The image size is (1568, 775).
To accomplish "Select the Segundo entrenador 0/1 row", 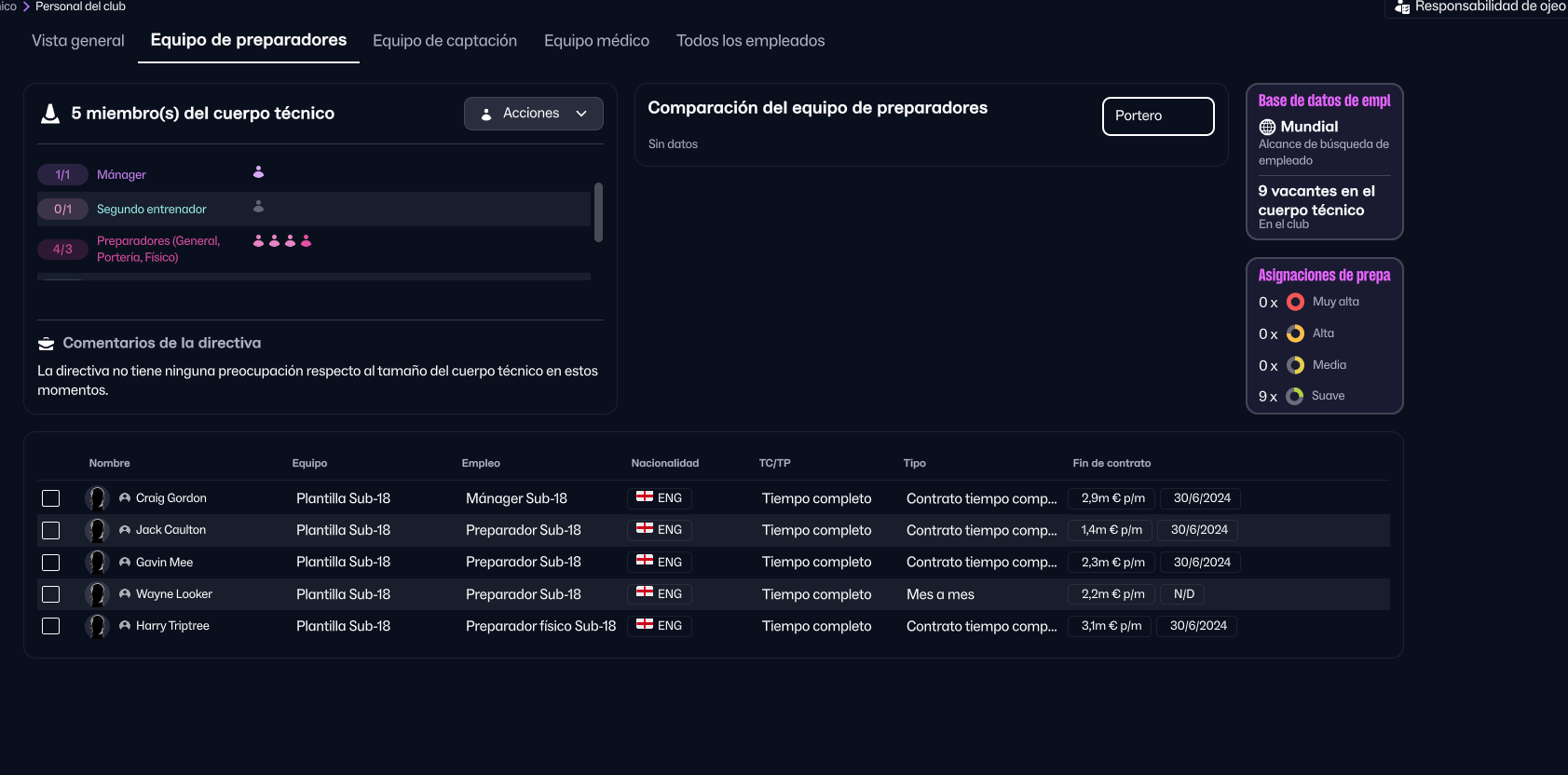I will (x=314, y=210).
